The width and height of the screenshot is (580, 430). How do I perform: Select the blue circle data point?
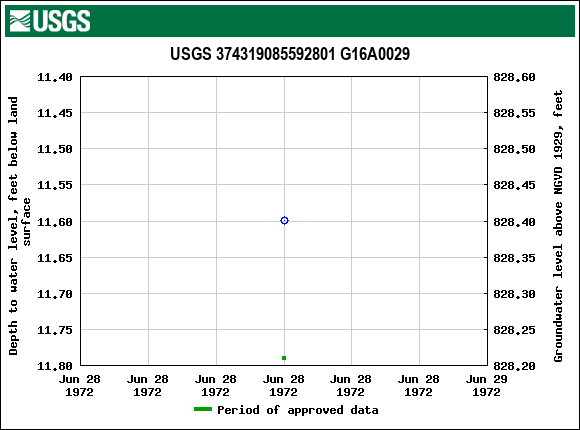click(284, 221)
